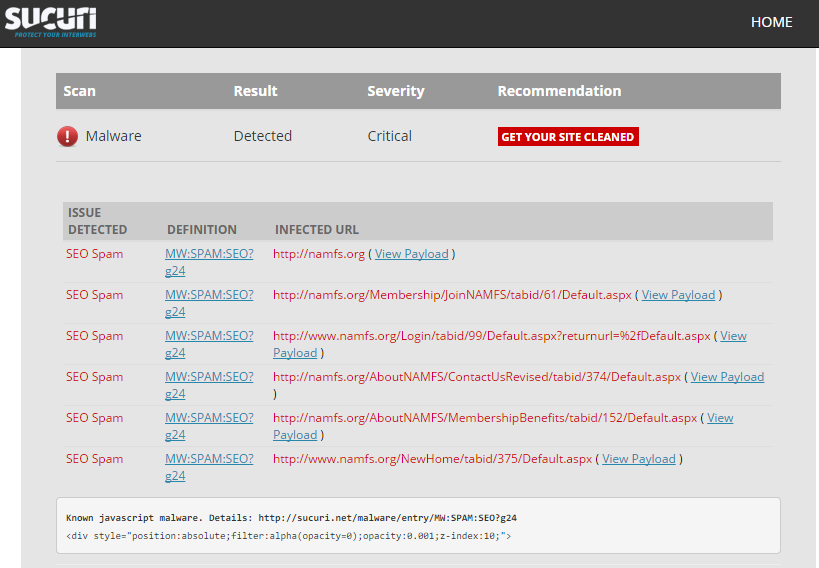Open MW:SPAM:SEO?g24 definition for ContactUsRevised row

(x=209, y=385)
